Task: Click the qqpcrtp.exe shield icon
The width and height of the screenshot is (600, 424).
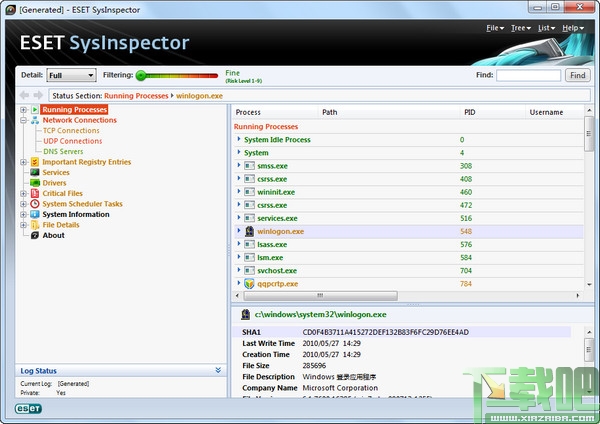Action: tap(249, 284)
